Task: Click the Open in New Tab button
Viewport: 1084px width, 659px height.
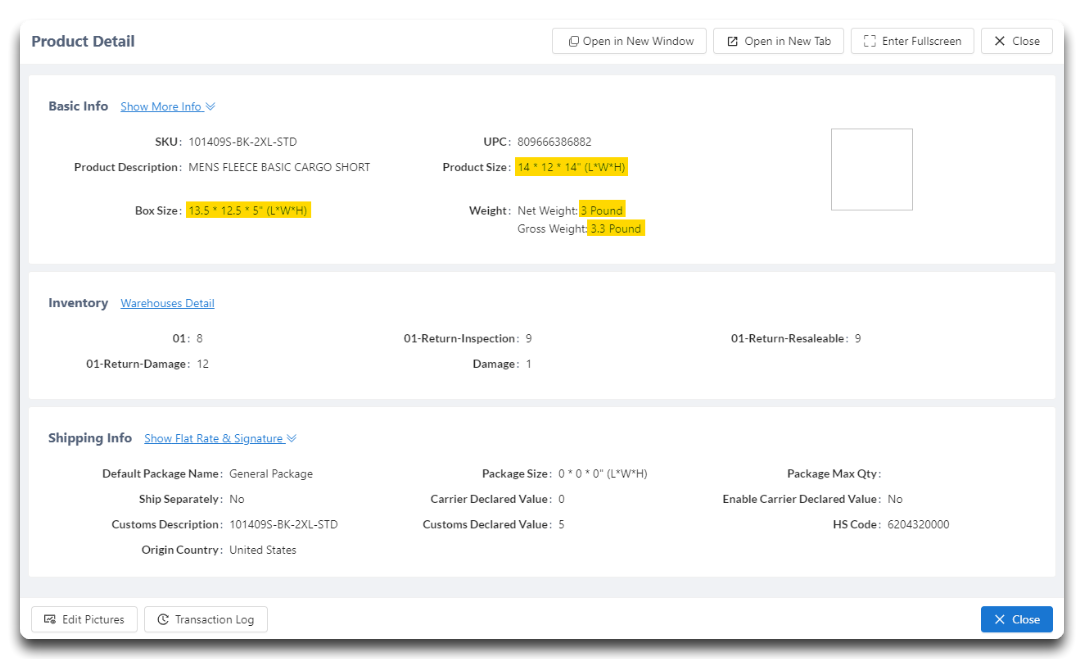Action: [778, 41]
